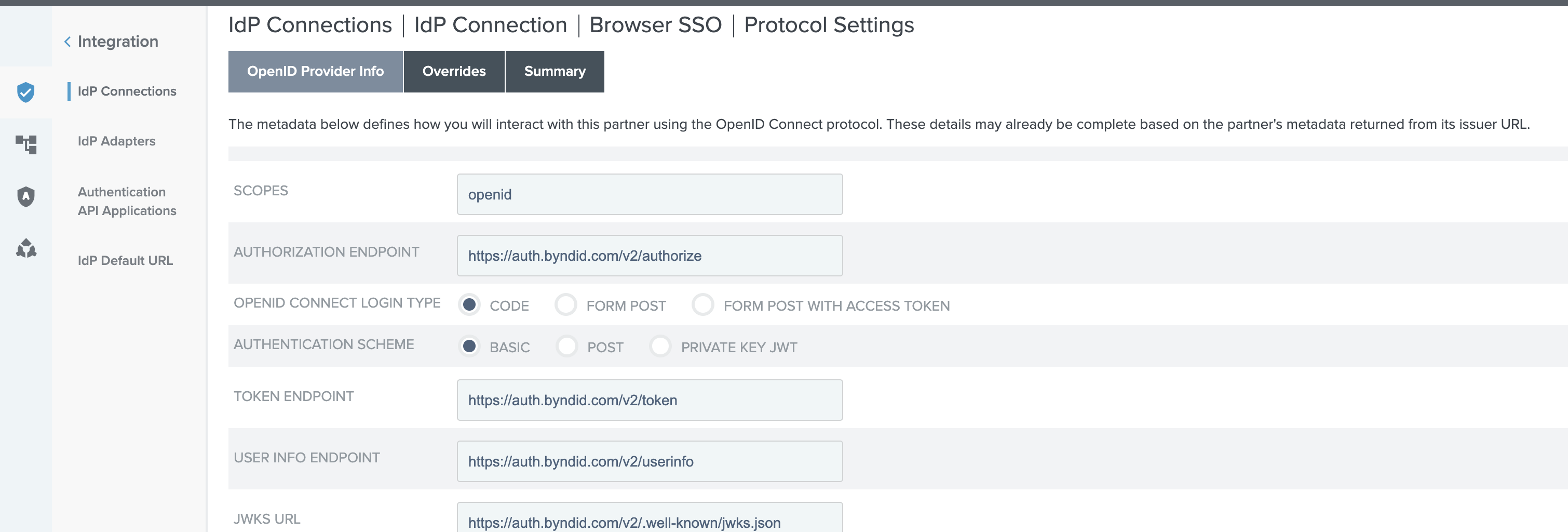
Task: Select the CODE login type radio
Action: click(469, 304)
